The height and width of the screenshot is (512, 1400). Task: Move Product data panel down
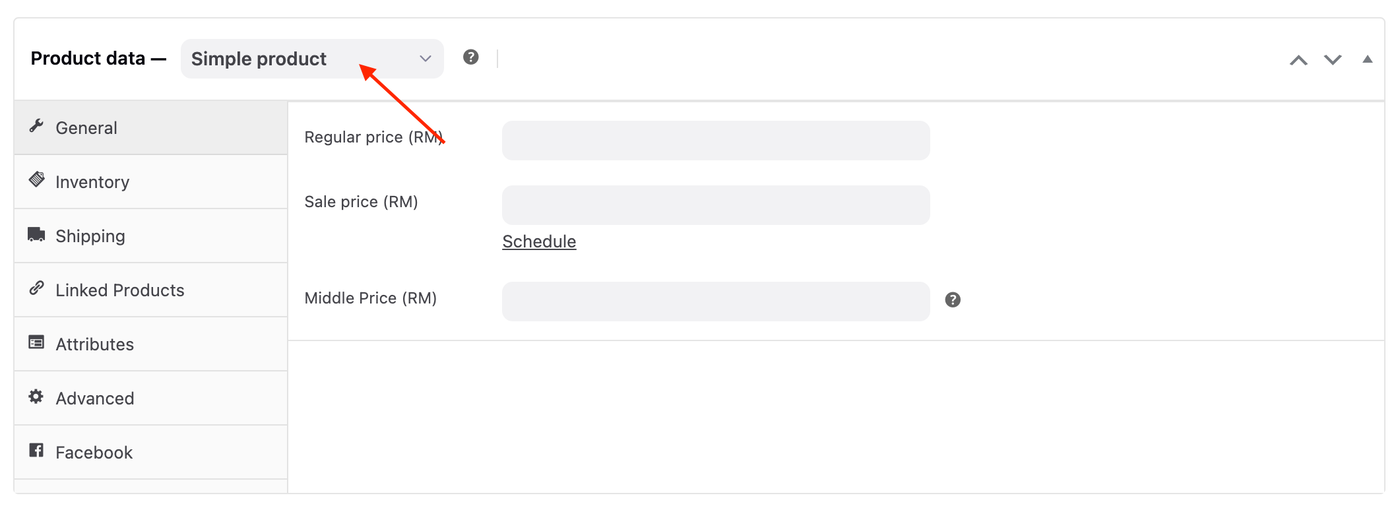[x=1332, y=60]
